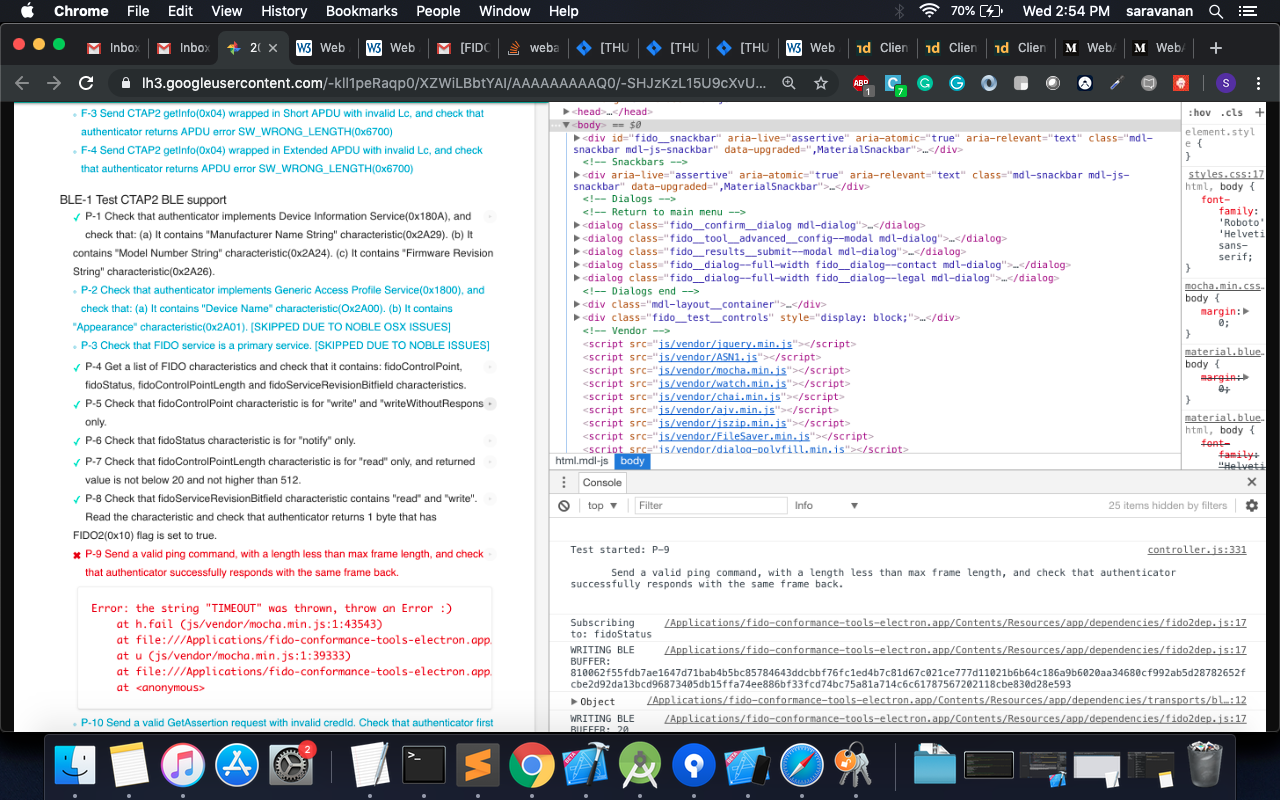Open the Bookmarks menu in the menu bar
The height and width of the screenshot is (800, 1280).
pos(362,11)
